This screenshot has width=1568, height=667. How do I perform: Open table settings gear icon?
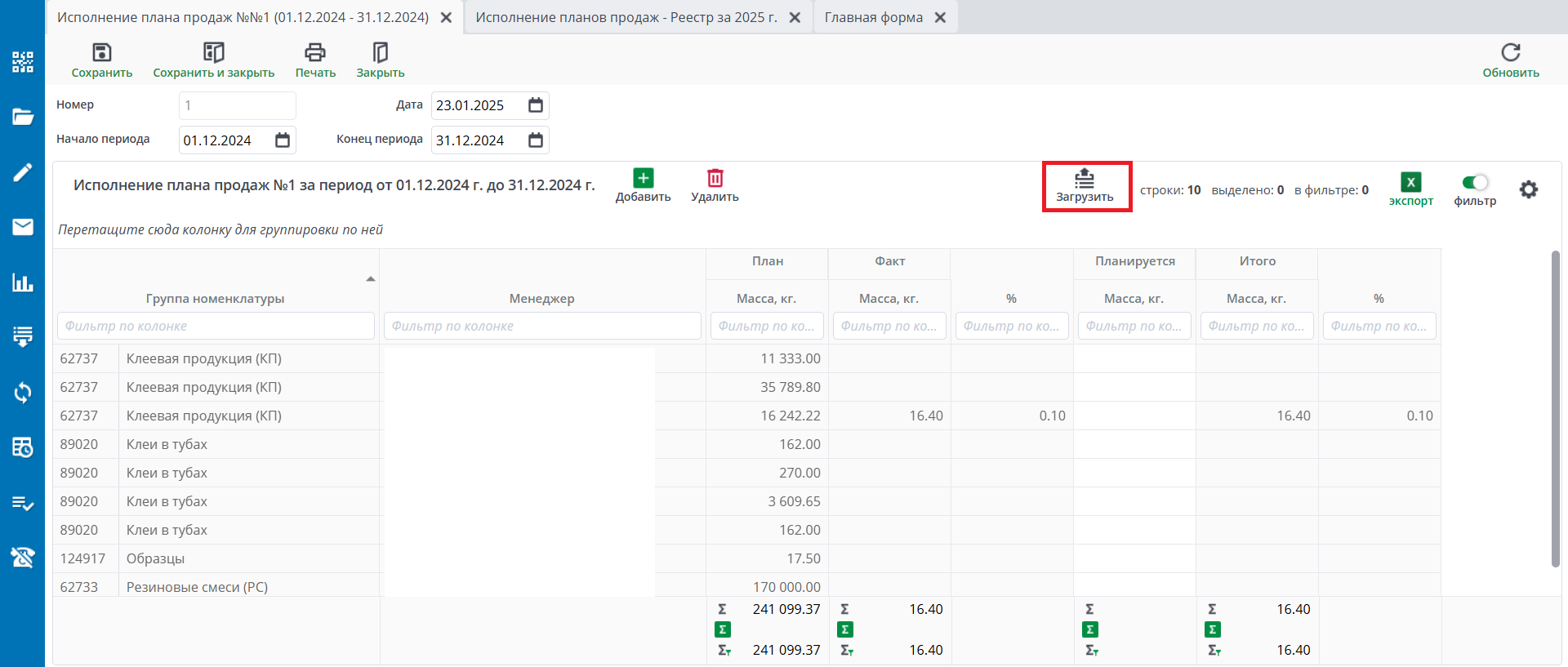coord(1528,190)
